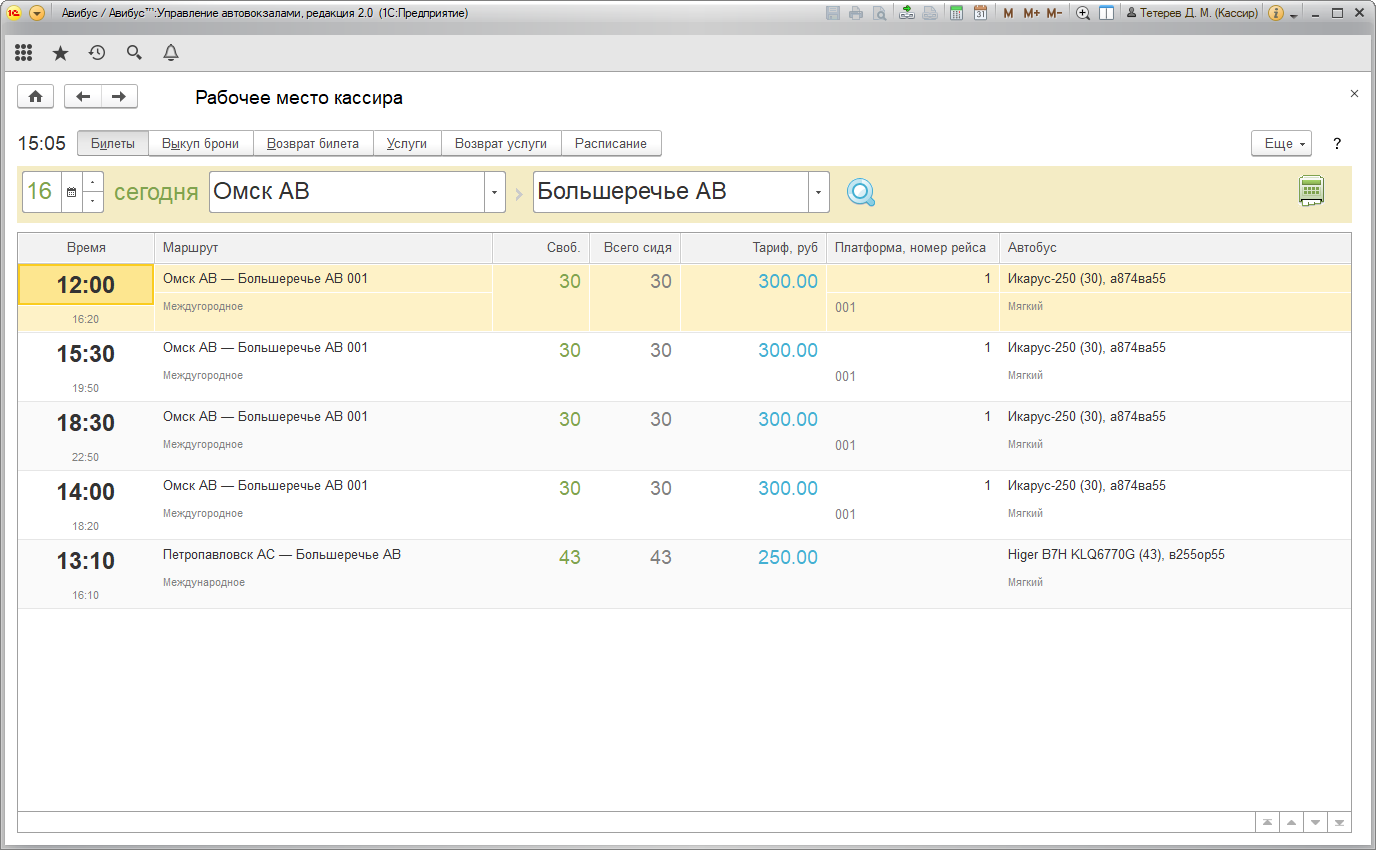The height and width of the screenshot is (850, 1376).
Task: Click the Back navigation arrow button
Action: (x=83, y=97)
